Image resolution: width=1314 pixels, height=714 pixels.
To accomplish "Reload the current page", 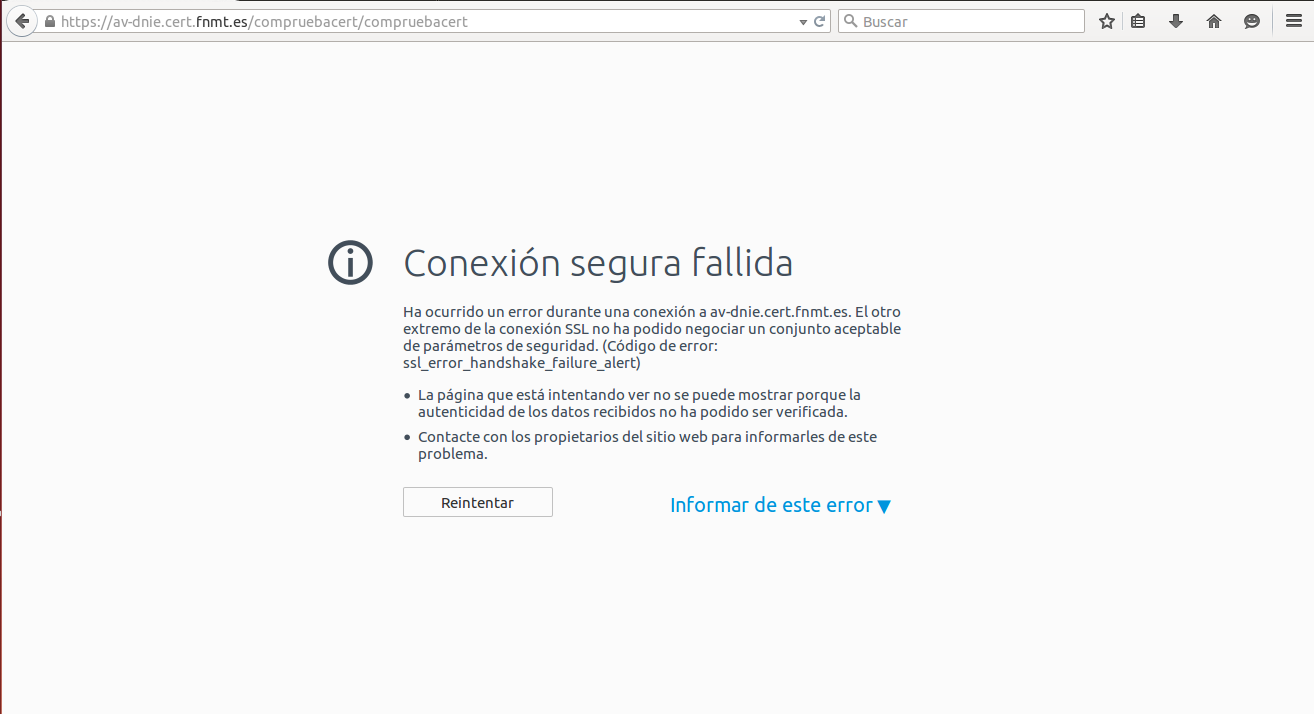I will (819, 20).
